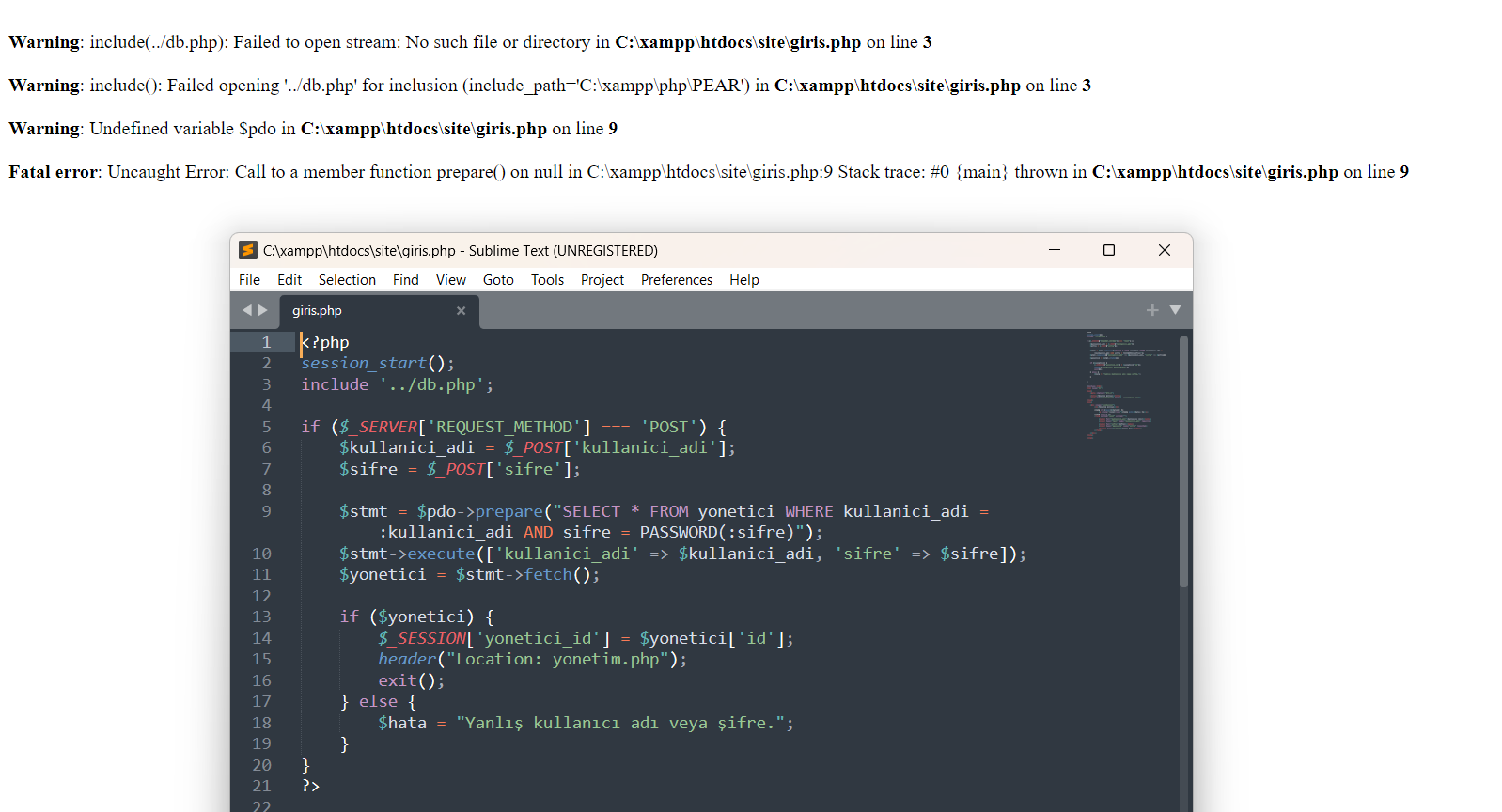1502x812 pixels.
Task: Close the giris.php tab
Action: click(461, 311)
